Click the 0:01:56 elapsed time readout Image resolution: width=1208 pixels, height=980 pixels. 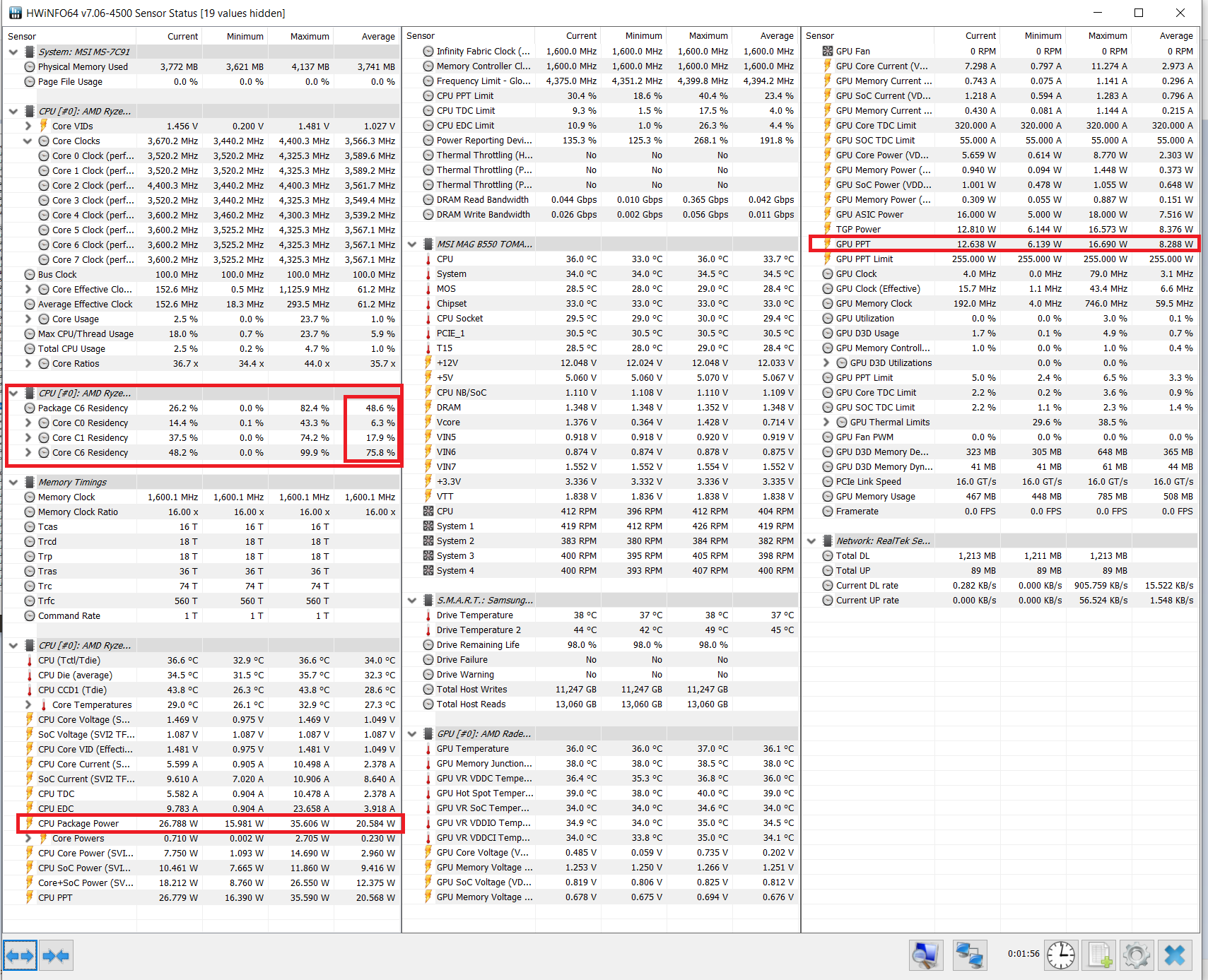(1024, 953)
